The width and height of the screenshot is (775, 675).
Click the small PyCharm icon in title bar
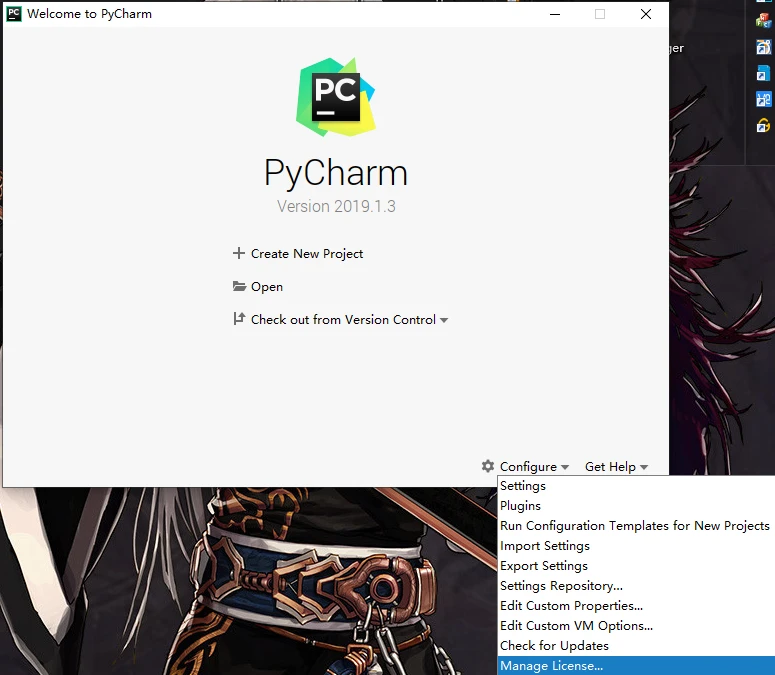(x=14, y=14)
